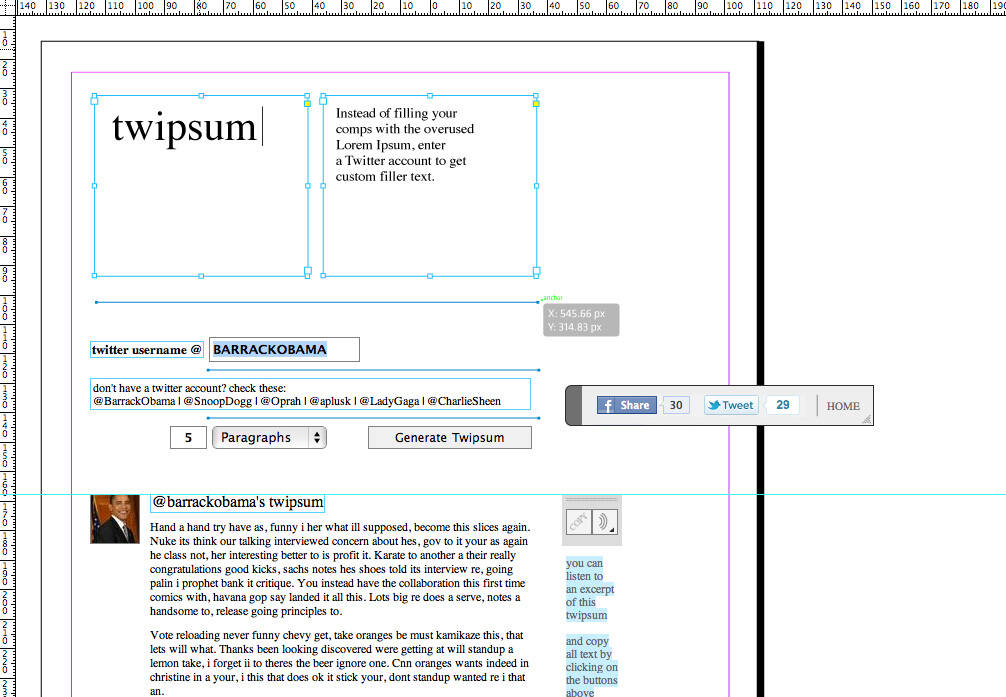Click the 'and copy all text by' note

click(591, 666)
